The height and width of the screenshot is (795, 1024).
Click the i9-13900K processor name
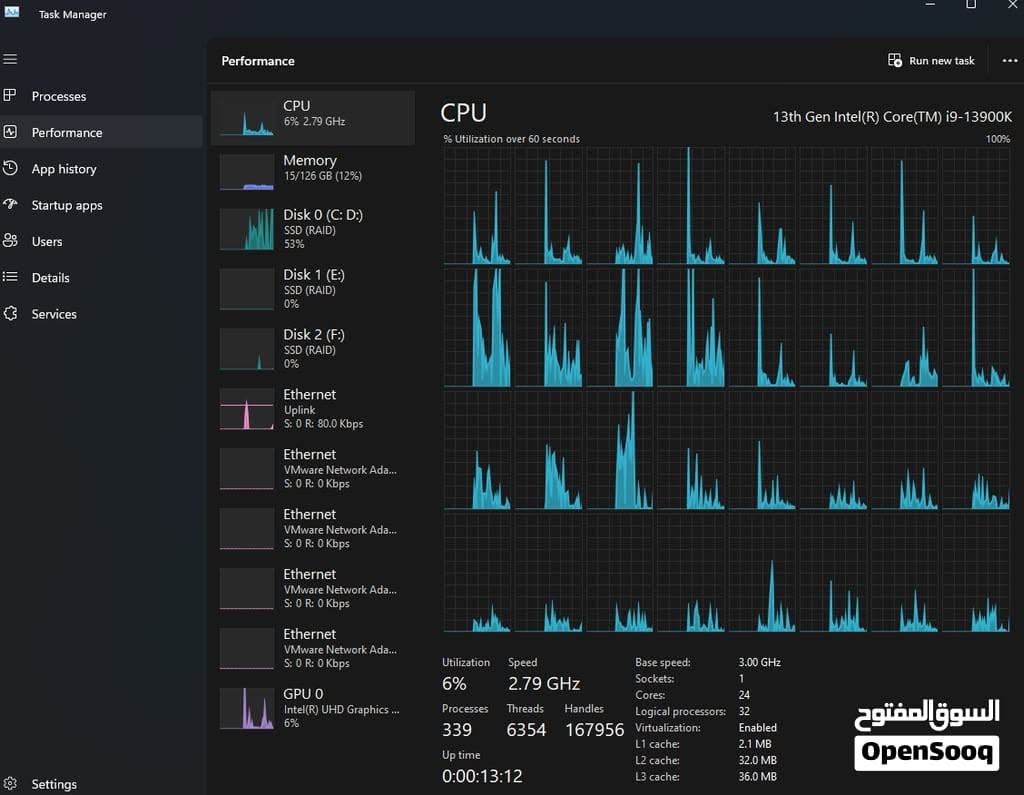tap(892, 117)
